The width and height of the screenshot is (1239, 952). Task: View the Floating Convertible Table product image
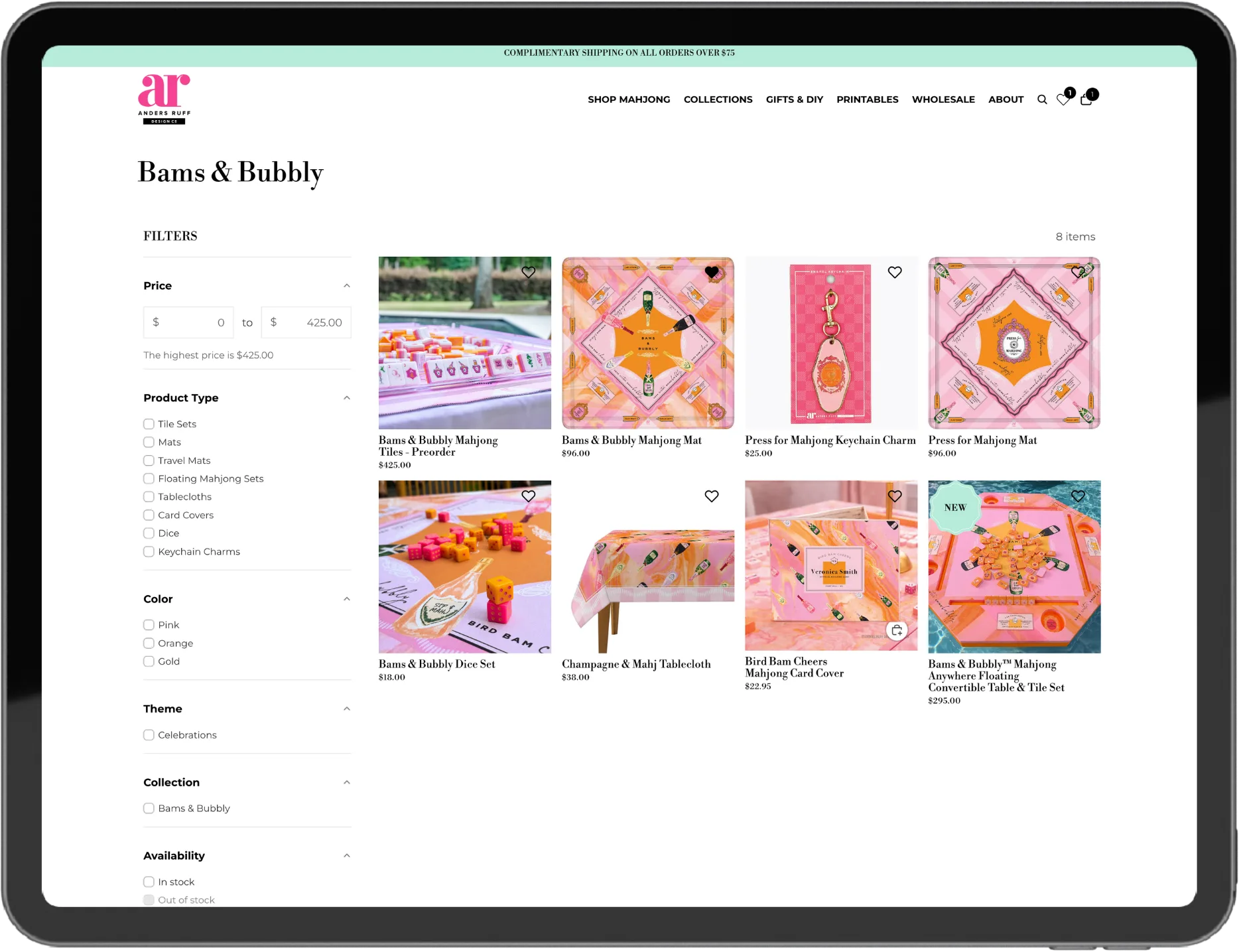(1014, 567)
